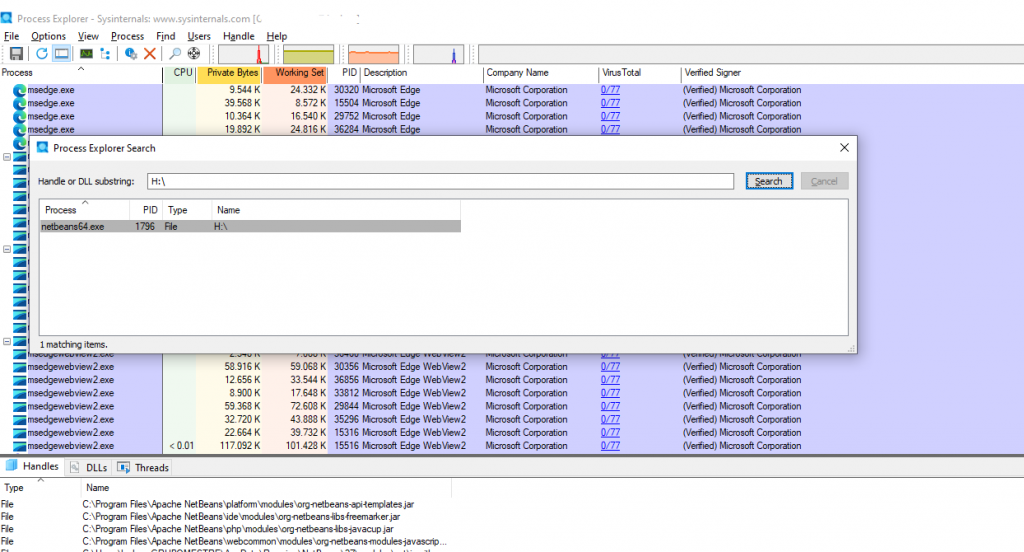1024x552 pixels.
Task: Close the Process Explorer Search dialog
Action: [x=844, y=148]
